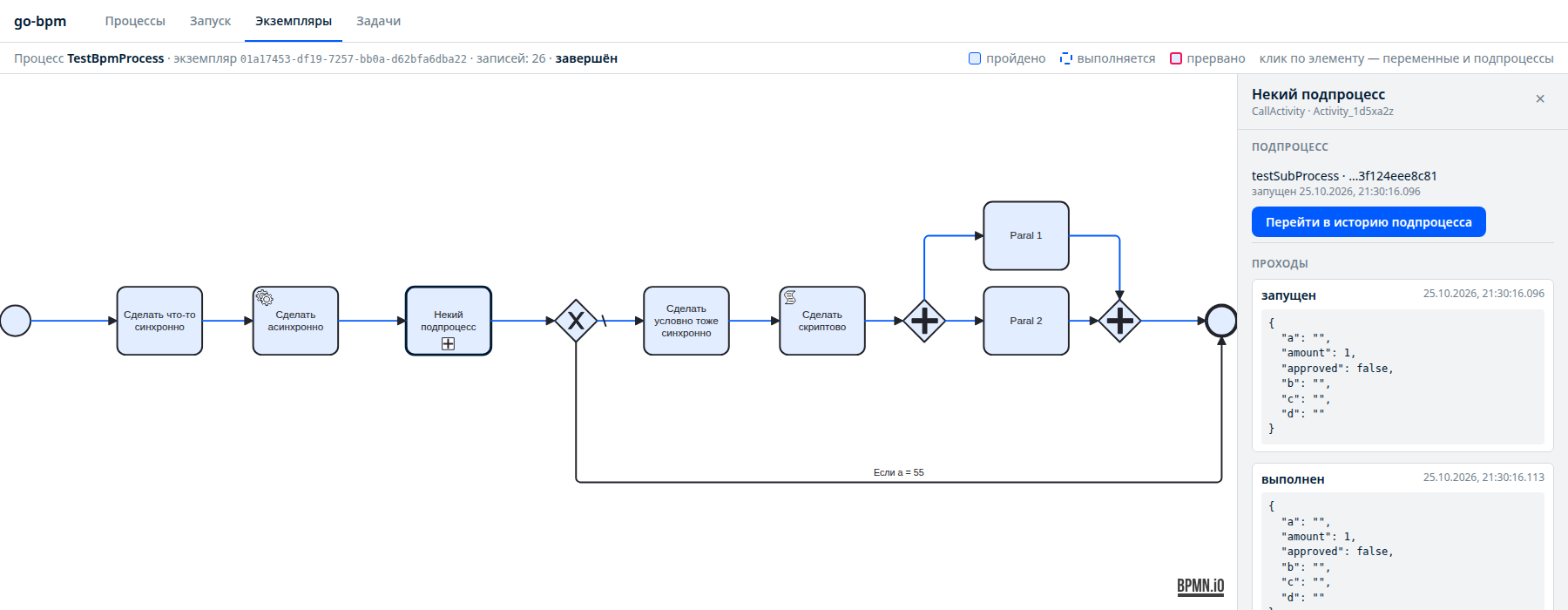Image resolution: width=1568 pixels, height=610 pixels.
Task: Click the flow label Если а = 55
Action: tap(898, 472)
